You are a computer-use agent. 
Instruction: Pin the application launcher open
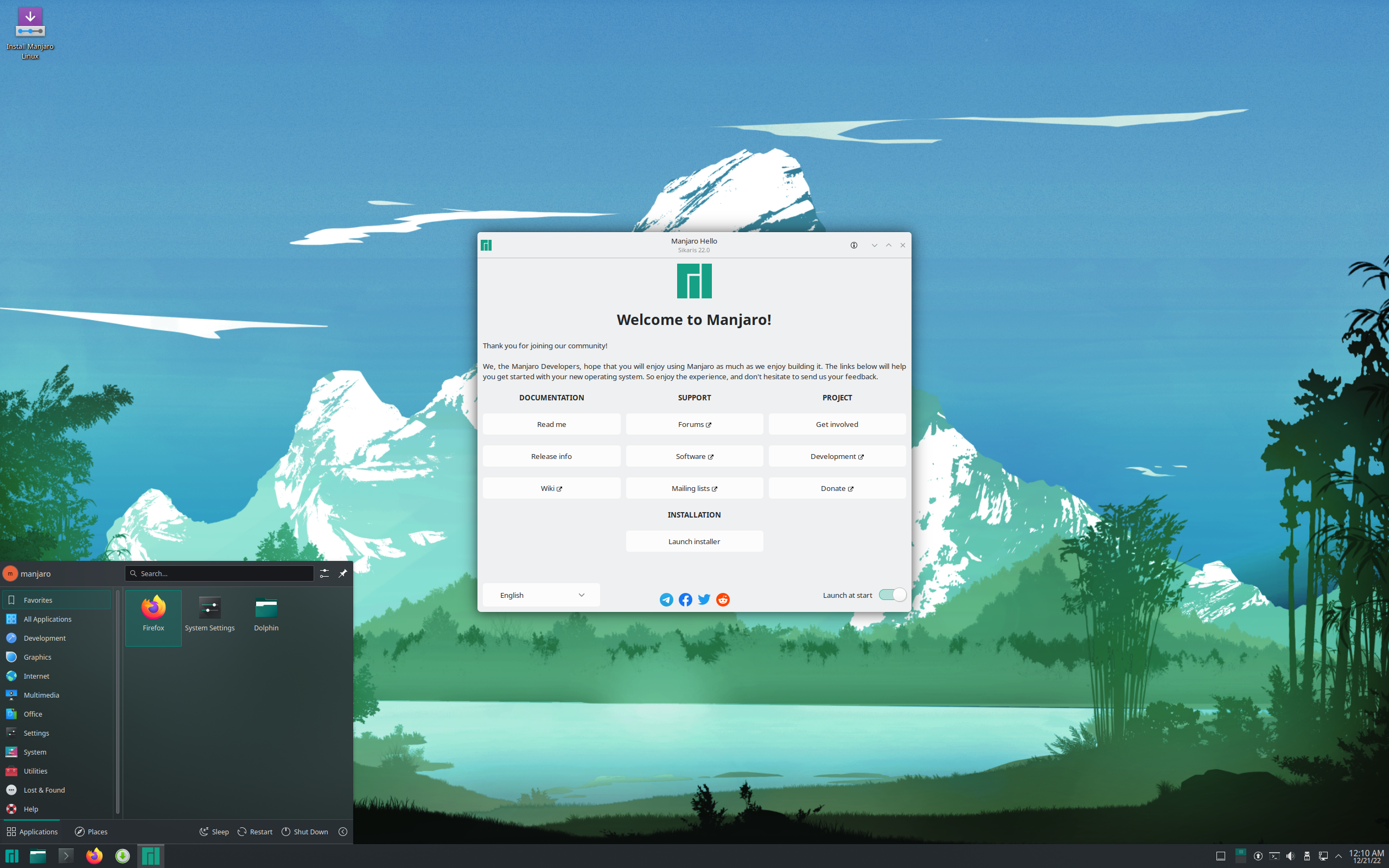(343, 573)
